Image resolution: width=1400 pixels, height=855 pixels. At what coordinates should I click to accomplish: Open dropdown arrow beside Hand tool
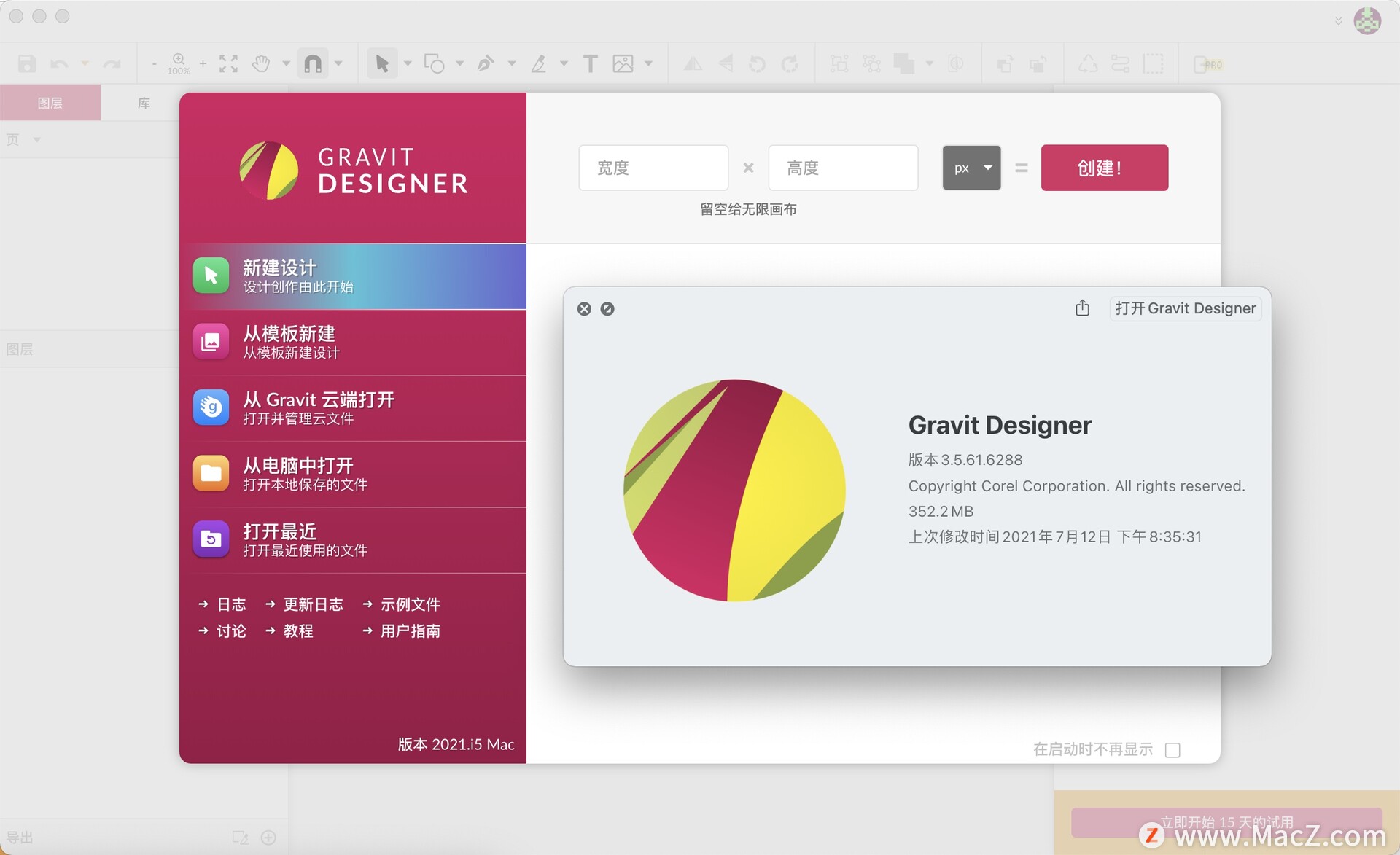coord(286,64)
